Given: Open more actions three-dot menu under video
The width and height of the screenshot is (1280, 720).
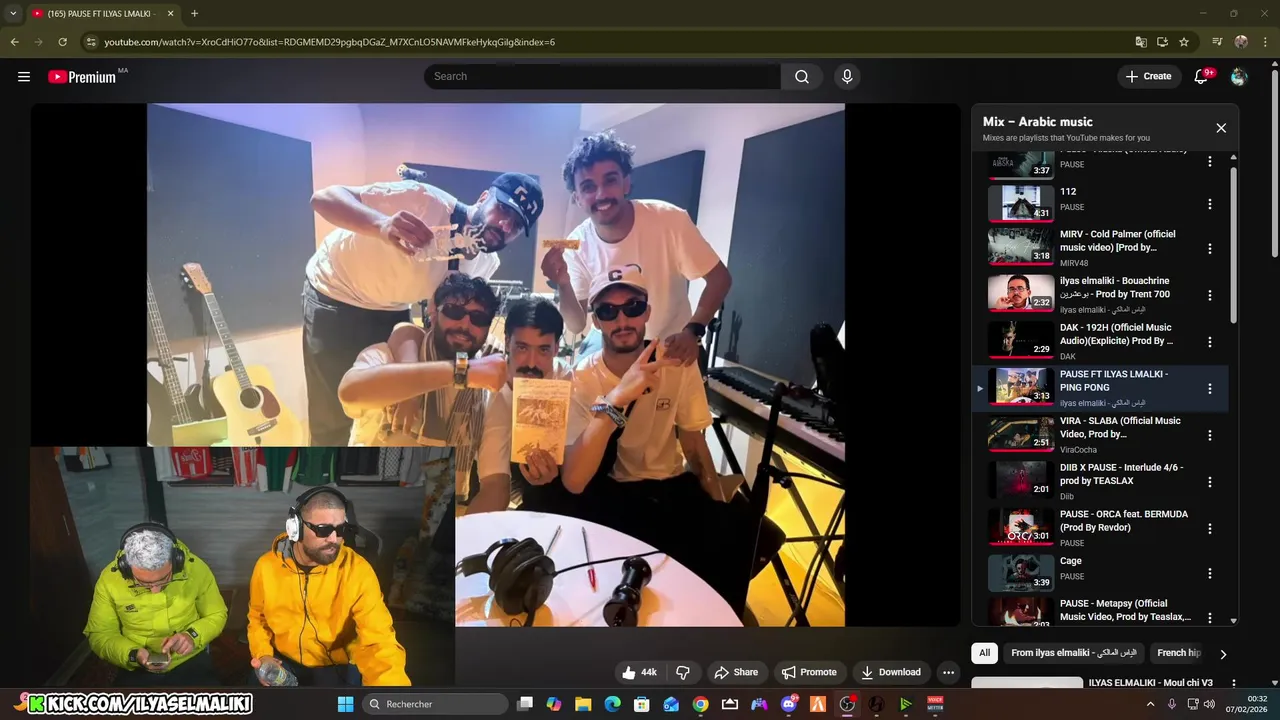Looking at the screenshot, I should click(949, 672).
